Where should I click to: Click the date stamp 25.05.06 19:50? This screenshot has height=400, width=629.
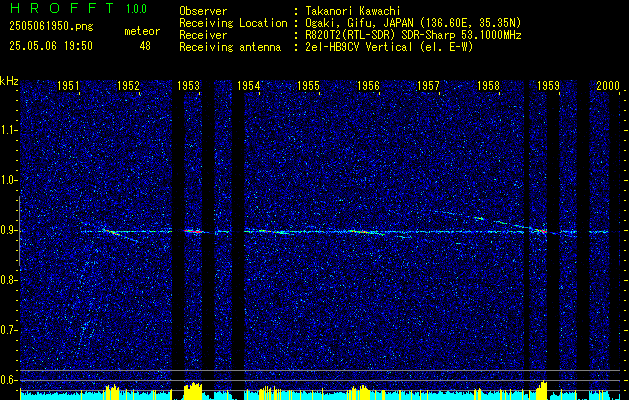(51, 46)
